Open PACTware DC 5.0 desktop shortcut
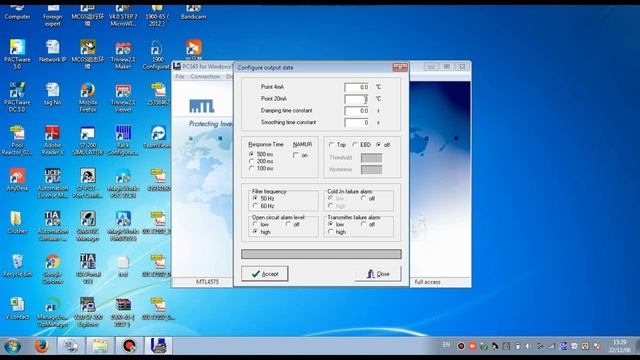The width and height of the screenshot is (640, 360). (17, 97)
